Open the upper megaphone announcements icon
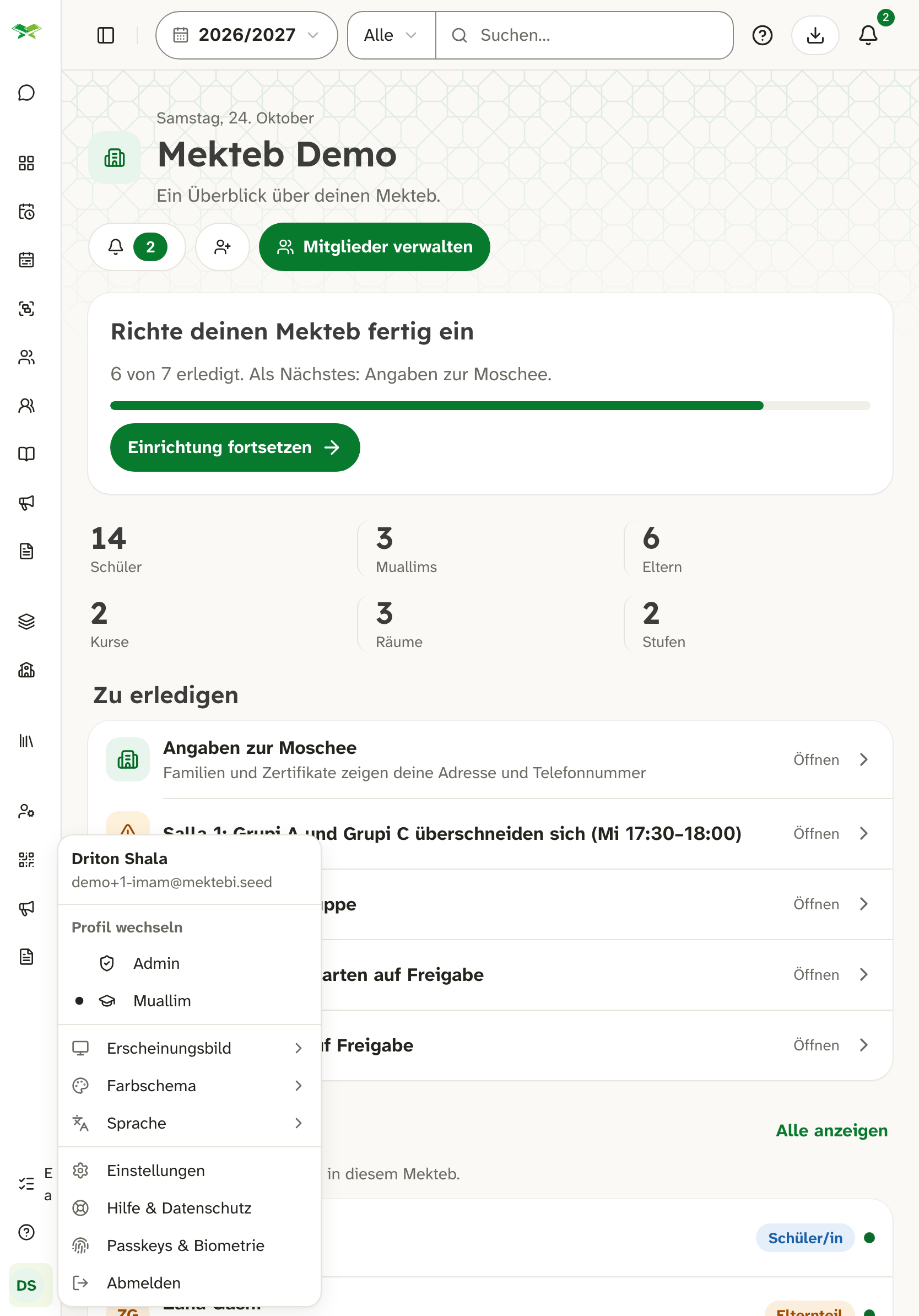Screen dimensions: 919x1316 point(26,503)
